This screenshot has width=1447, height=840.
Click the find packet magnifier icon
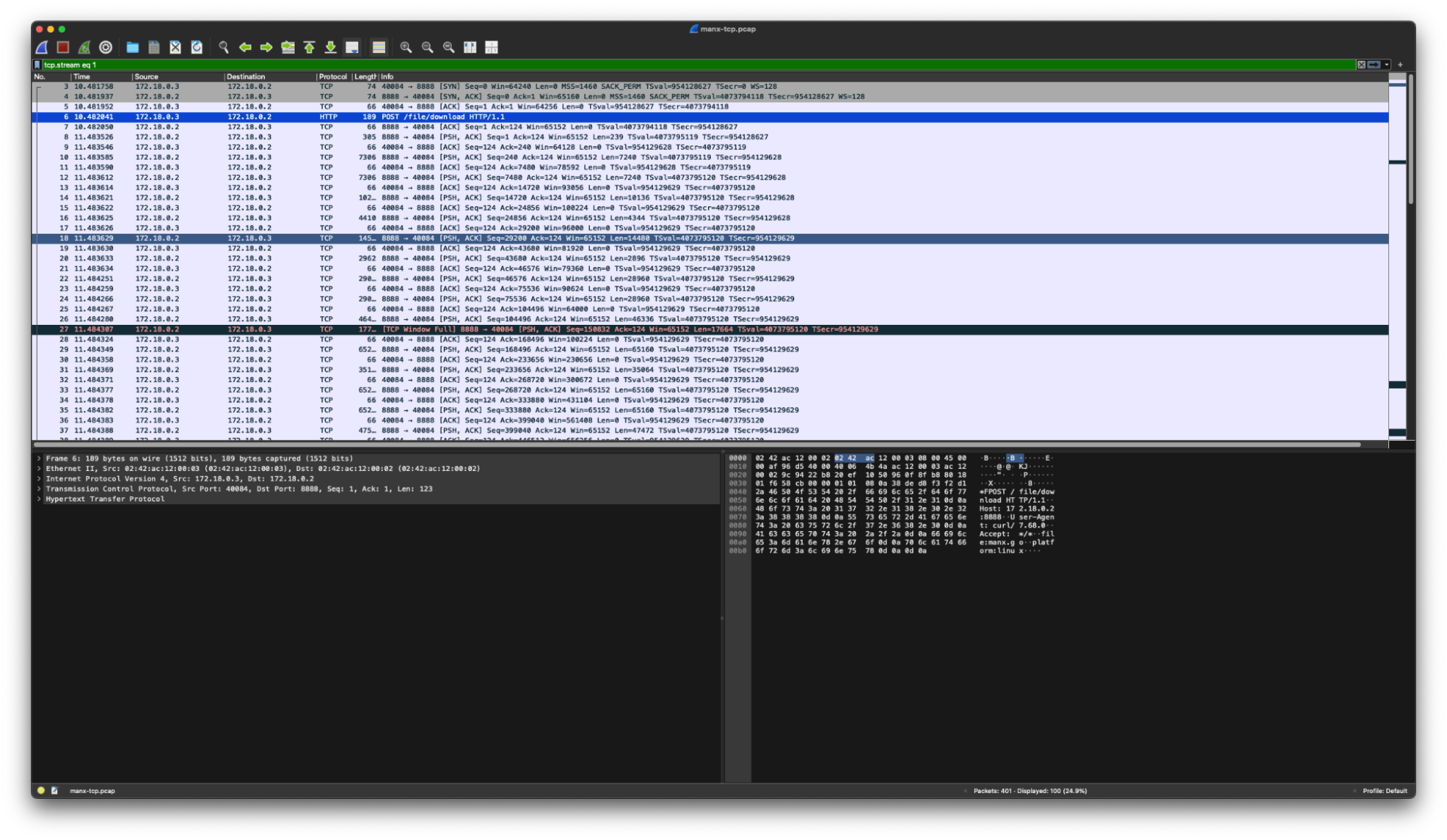coord(224,47)
